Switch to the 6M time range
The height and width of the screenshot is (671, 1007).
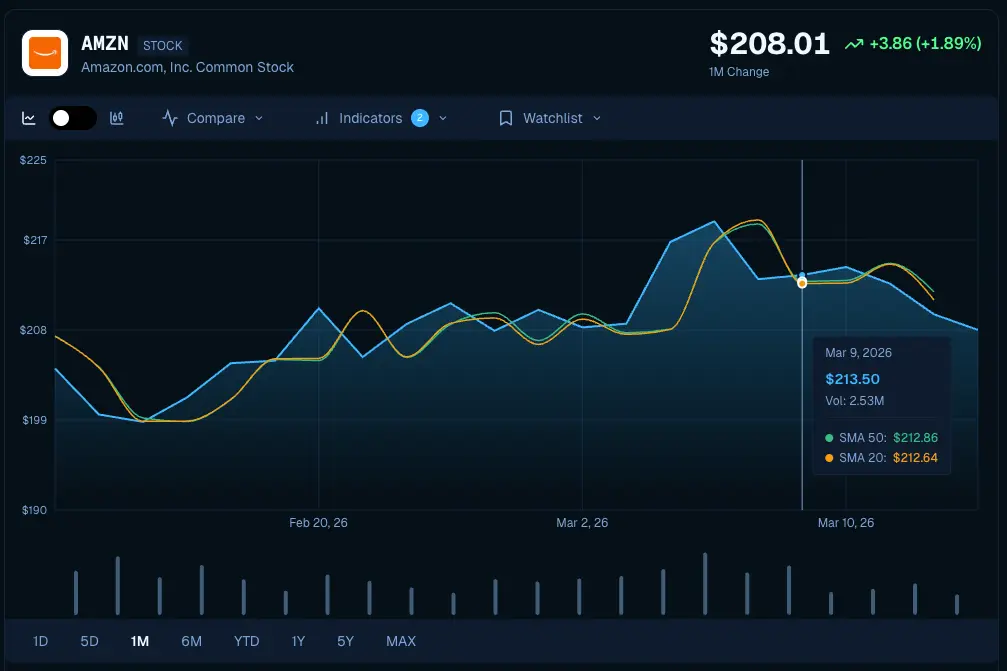tap(191, 641)
